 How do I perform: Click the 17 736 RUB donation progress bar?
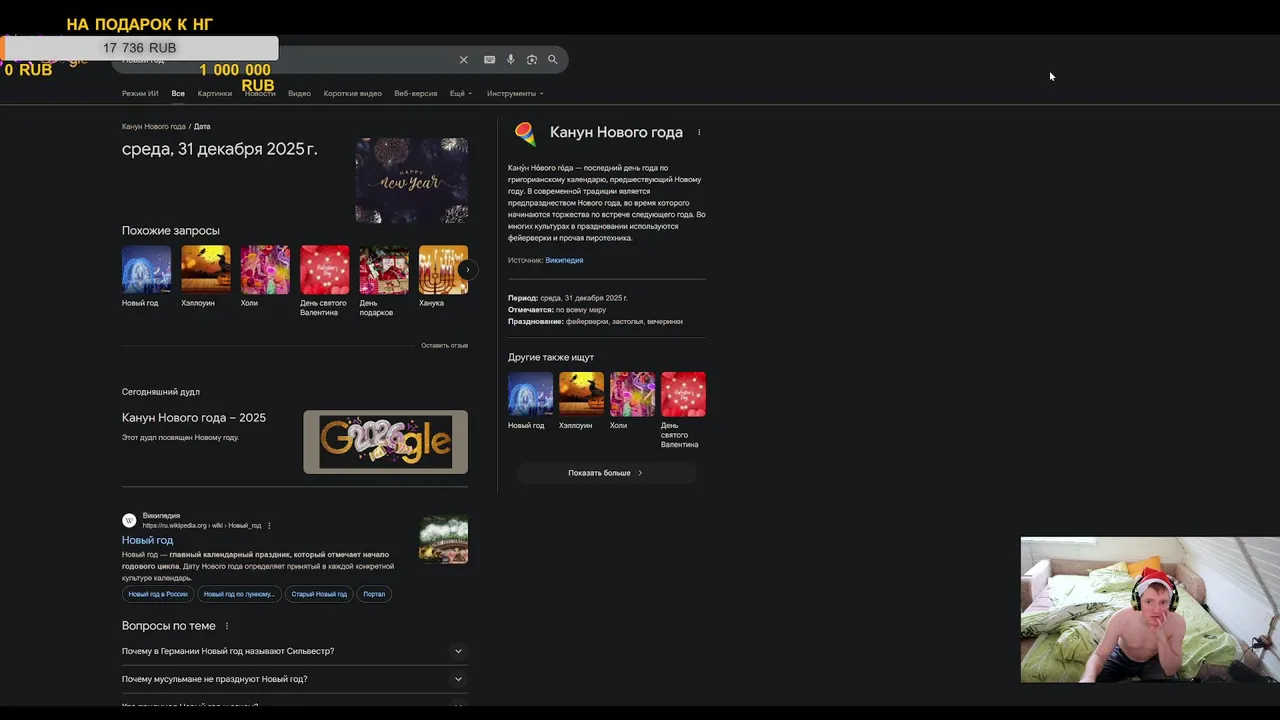(140, 48)
